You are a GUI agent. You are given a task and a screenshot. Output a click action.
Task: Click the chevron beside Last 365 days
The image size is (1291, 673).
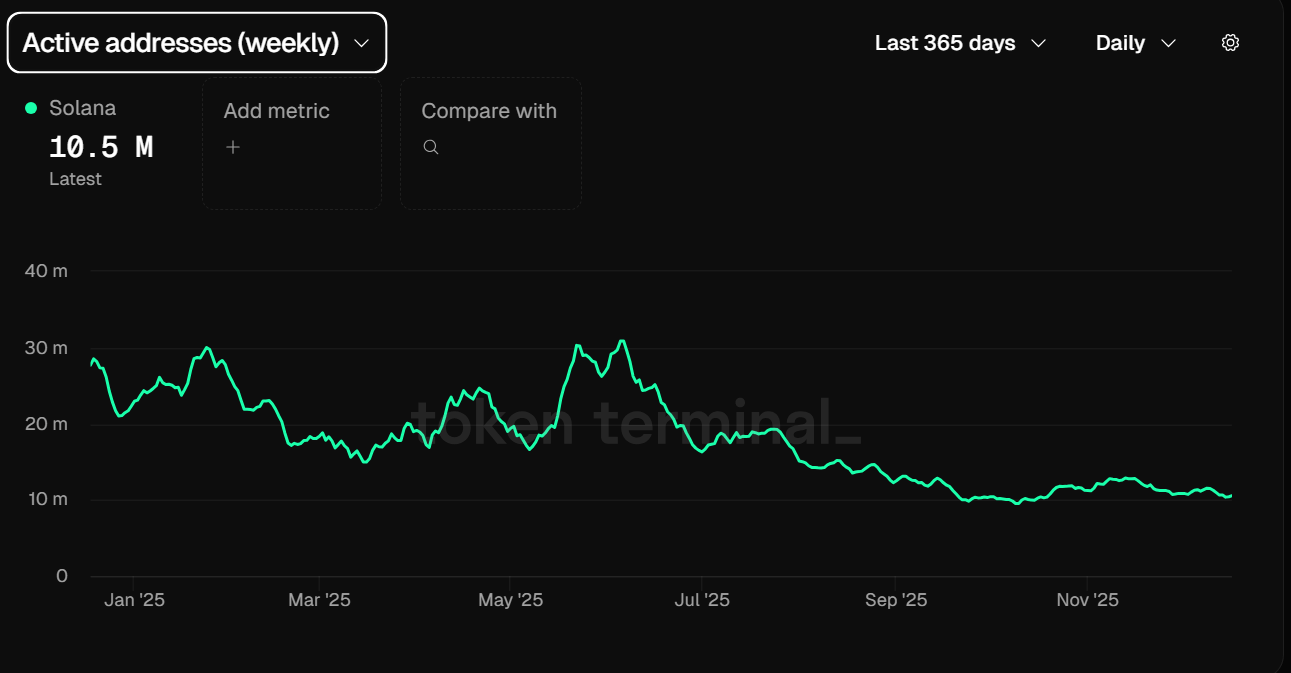coord(1038,43)
